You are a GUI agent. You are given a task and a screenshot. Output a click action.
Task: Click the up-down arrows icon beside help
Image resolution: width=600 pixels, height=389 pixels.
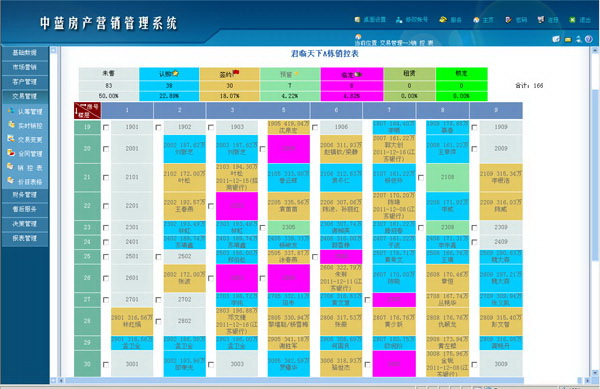coord(579,39)
